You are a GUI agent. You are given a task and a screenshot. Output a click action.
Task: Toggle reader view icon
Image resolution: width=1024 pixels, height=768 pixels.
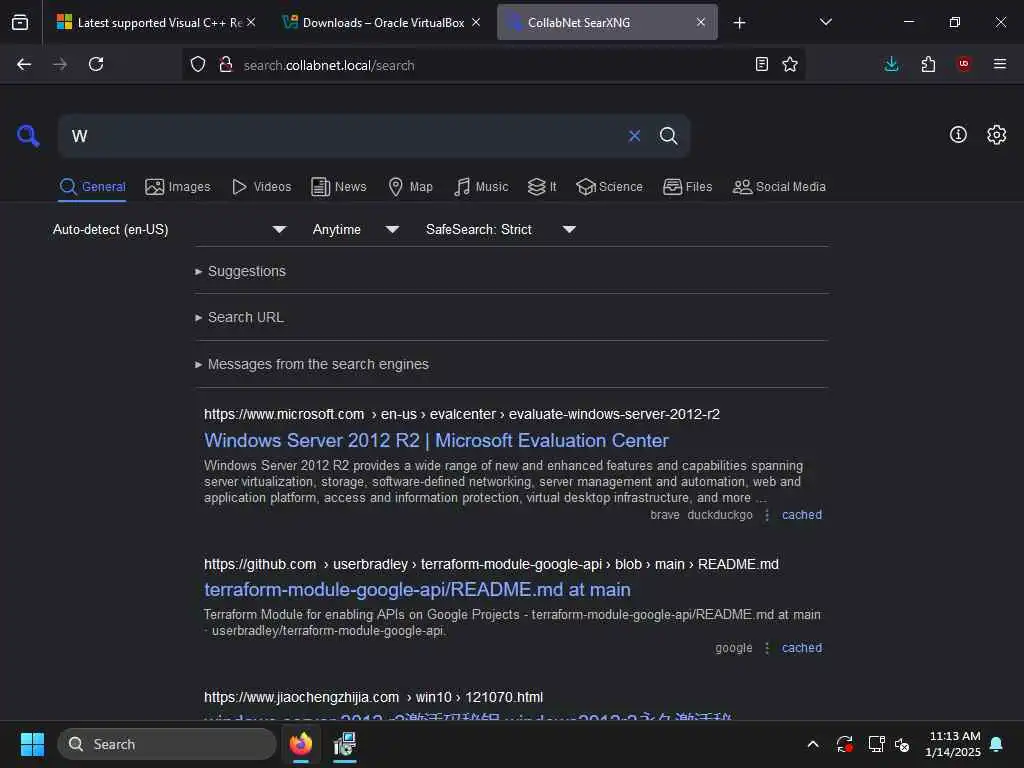coord(761,64)
